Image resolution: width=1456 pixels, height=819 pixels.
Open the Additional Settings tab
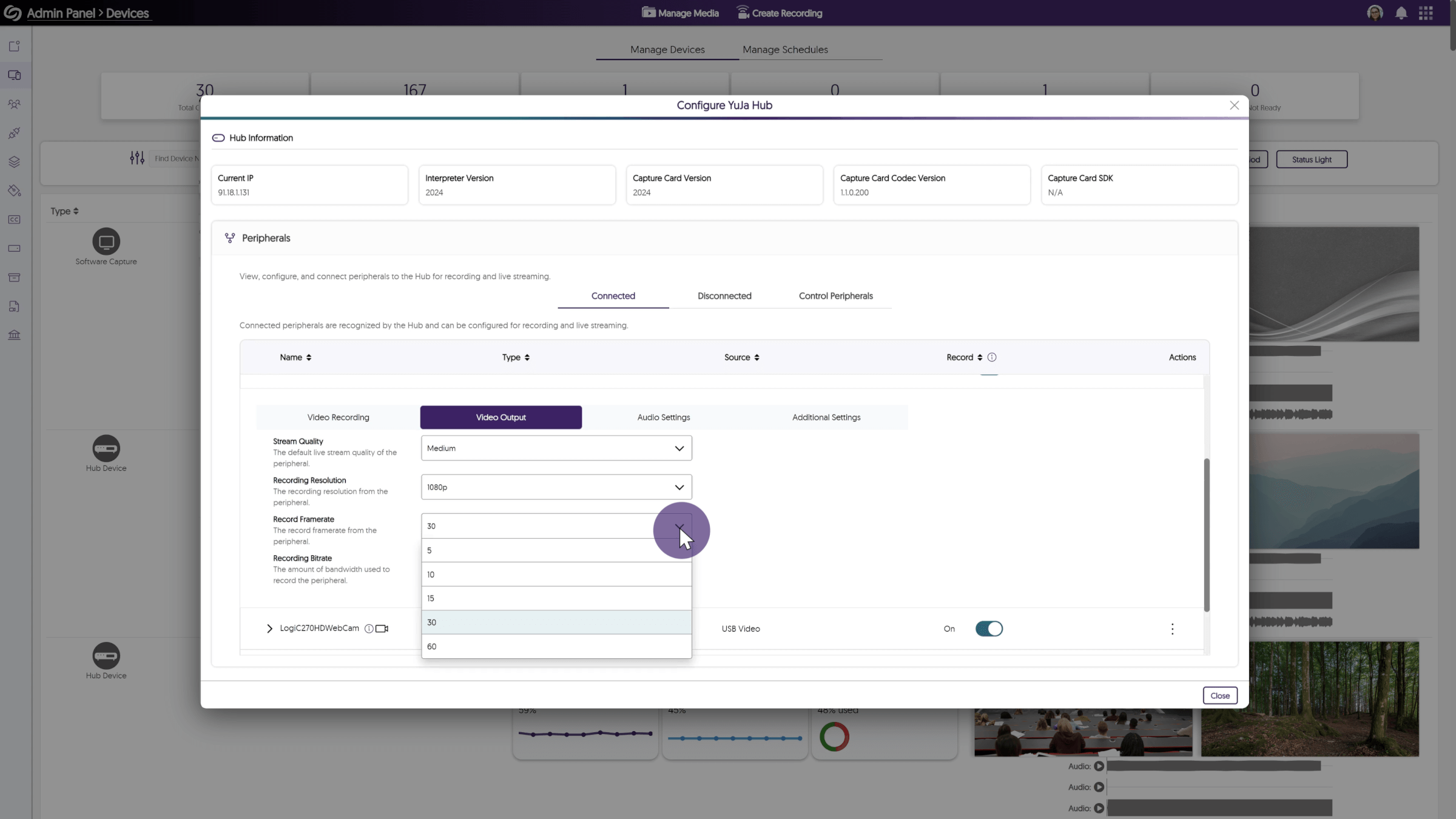(826, 417)
